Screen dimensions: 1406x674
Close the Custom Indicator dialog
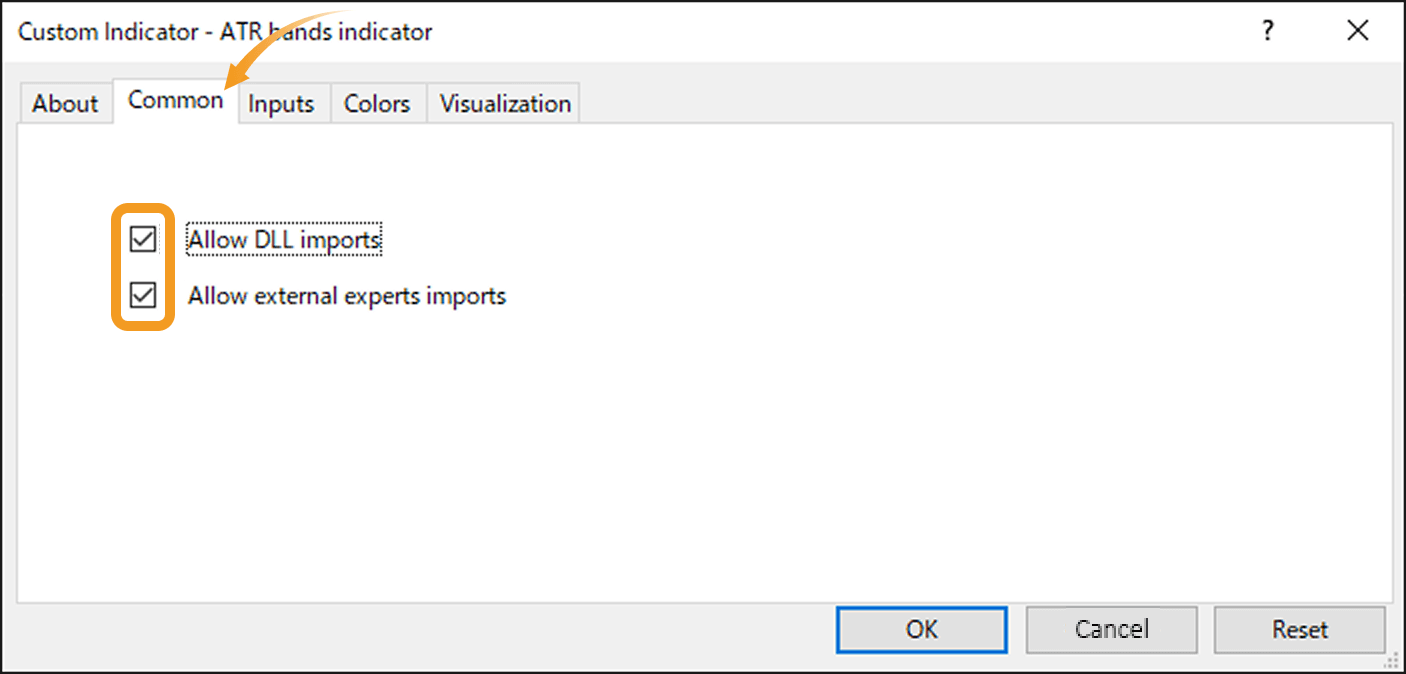click(x=1357, y=31)
